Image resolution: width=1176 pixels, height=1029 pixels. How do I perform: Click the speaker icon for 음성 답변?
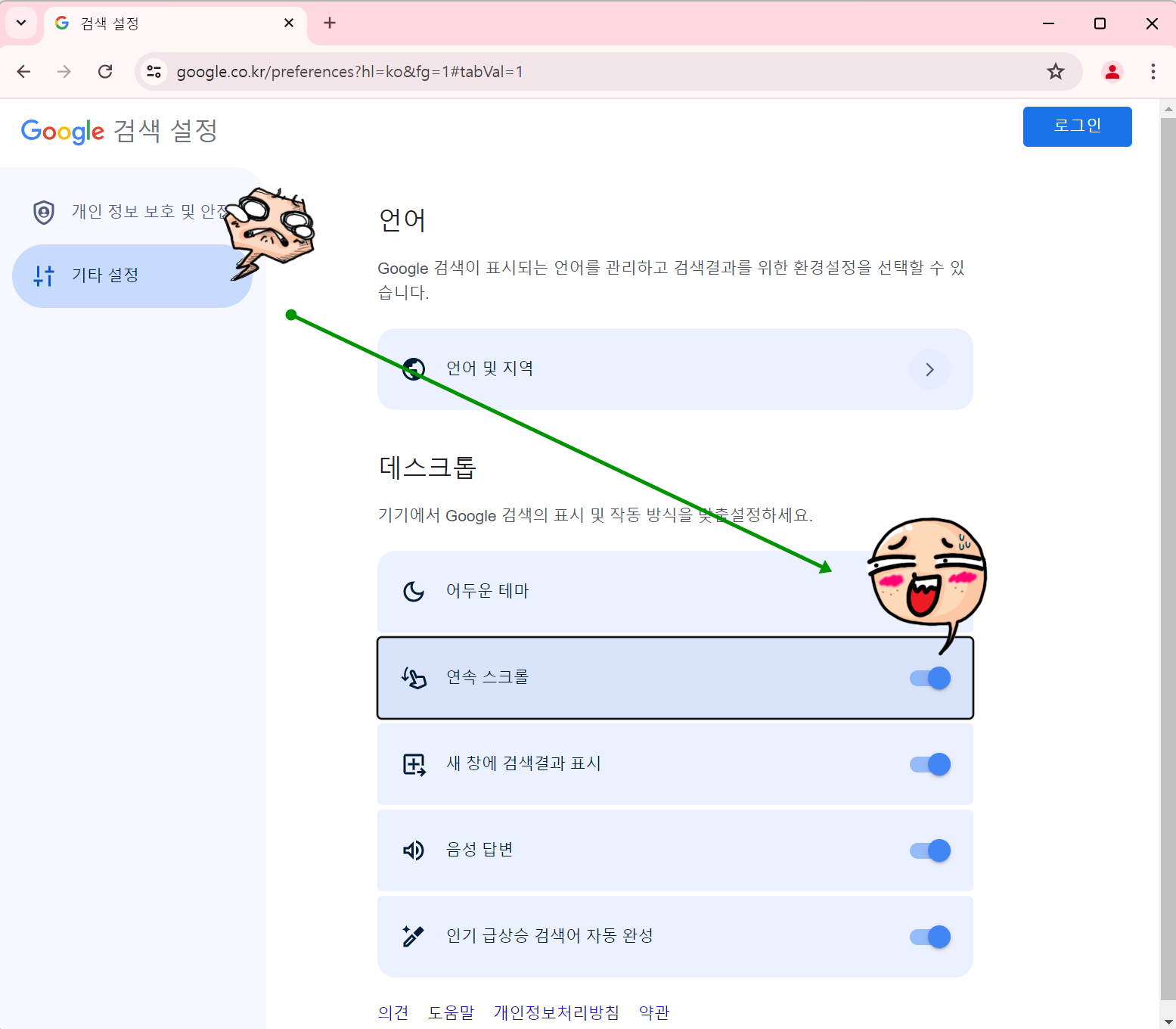point(413,850)
